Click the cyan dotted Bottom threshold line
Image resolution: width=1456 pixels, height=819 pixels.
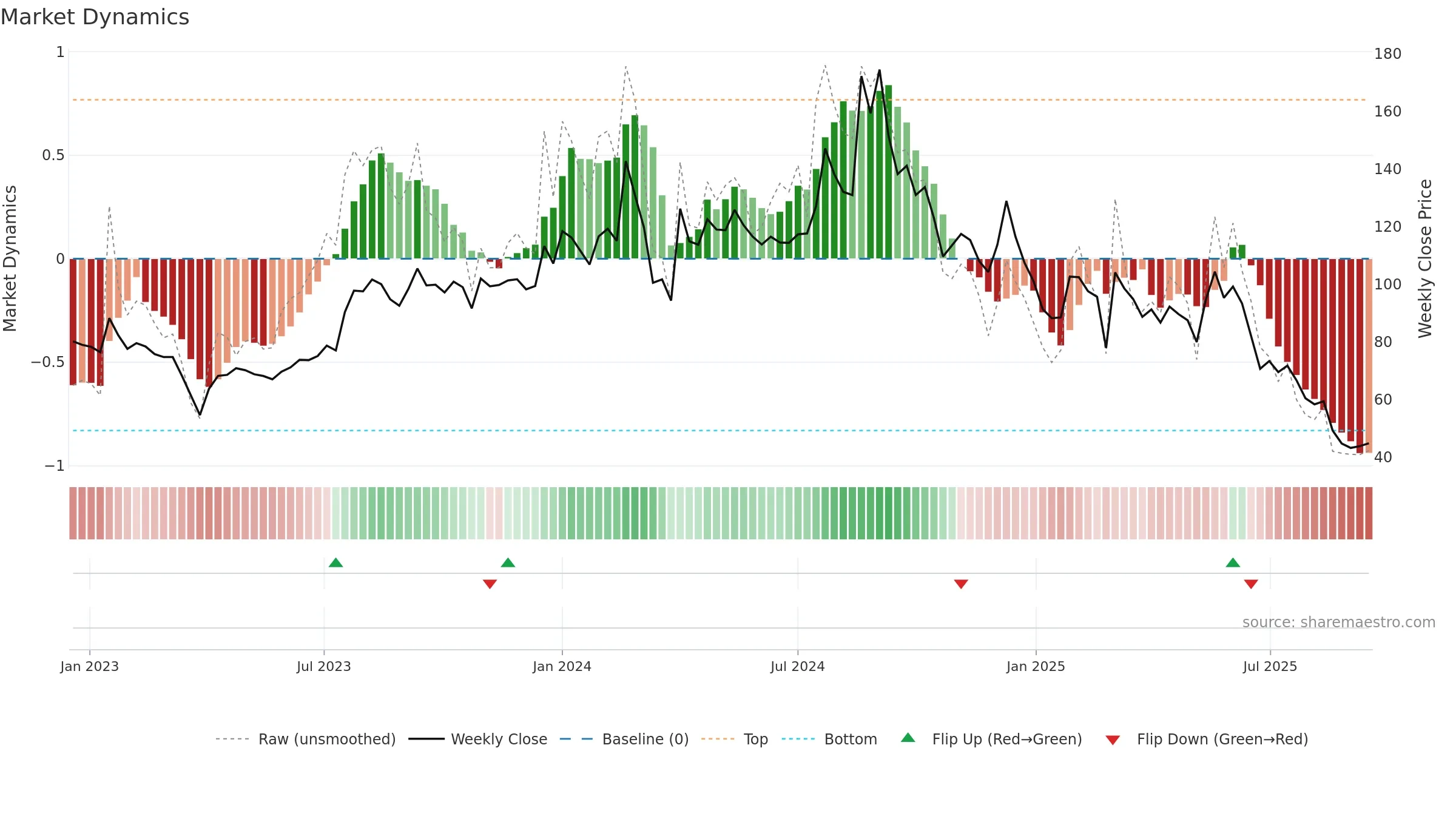point(719,431)
